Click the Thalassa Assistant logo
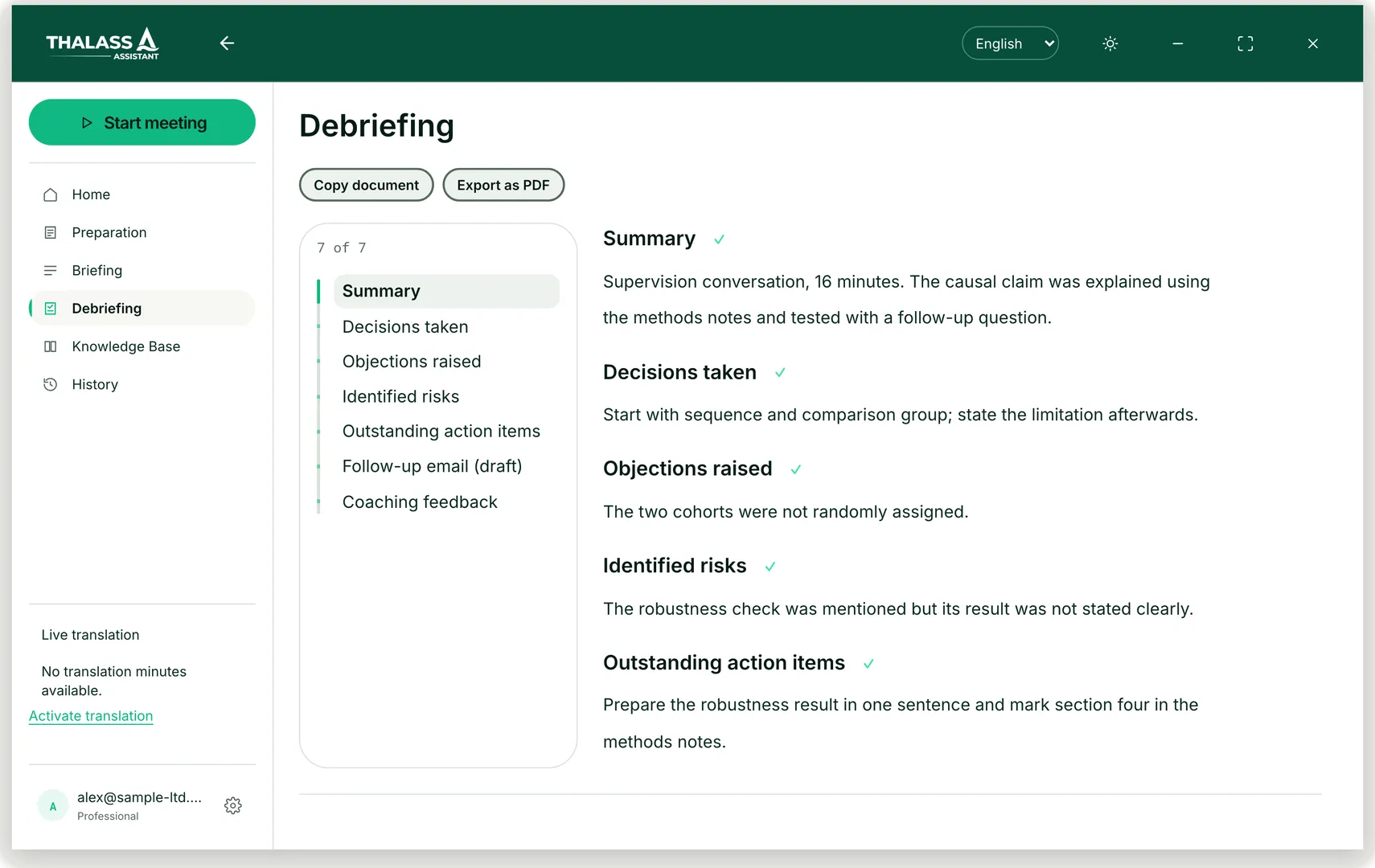 [102, 43]
